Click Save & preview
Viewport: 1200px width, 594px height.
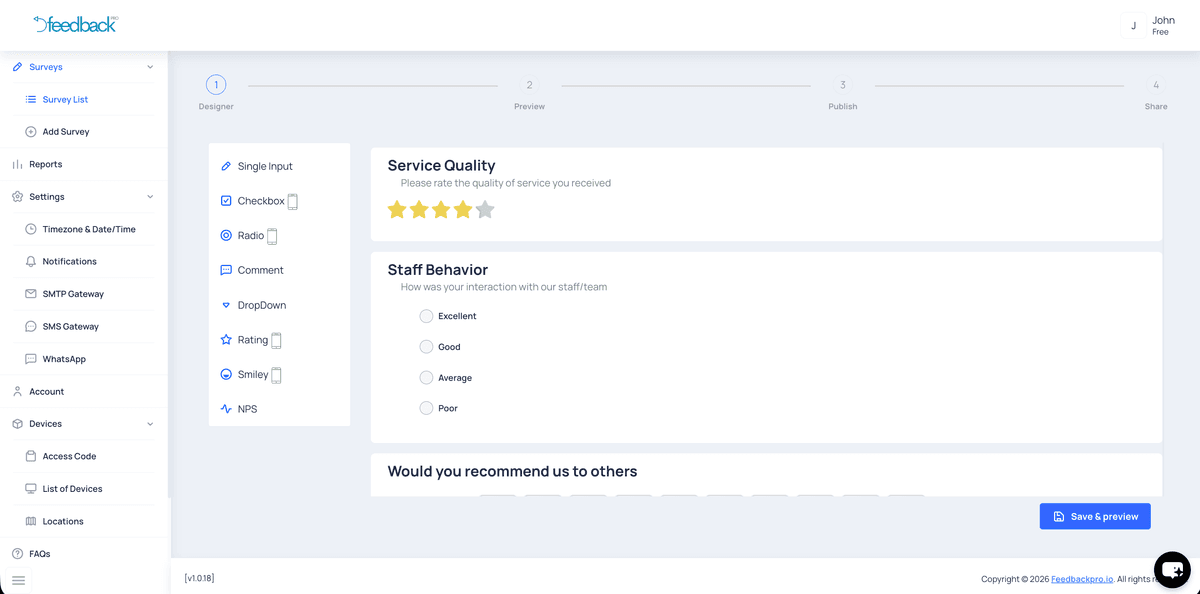pyautogui.click(x=1094, y=516)
